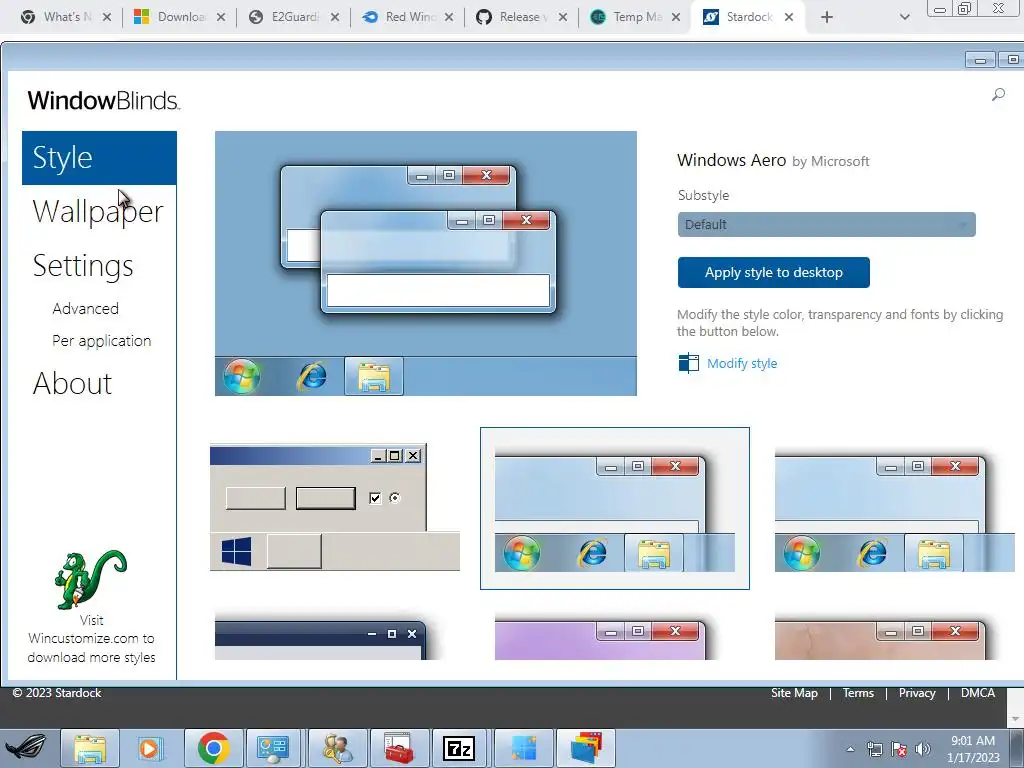The height and width of the screenshot is (768, 1024).
Task: Select the Windows classic gray style thumbnail
Action: (x=334, y=507)
